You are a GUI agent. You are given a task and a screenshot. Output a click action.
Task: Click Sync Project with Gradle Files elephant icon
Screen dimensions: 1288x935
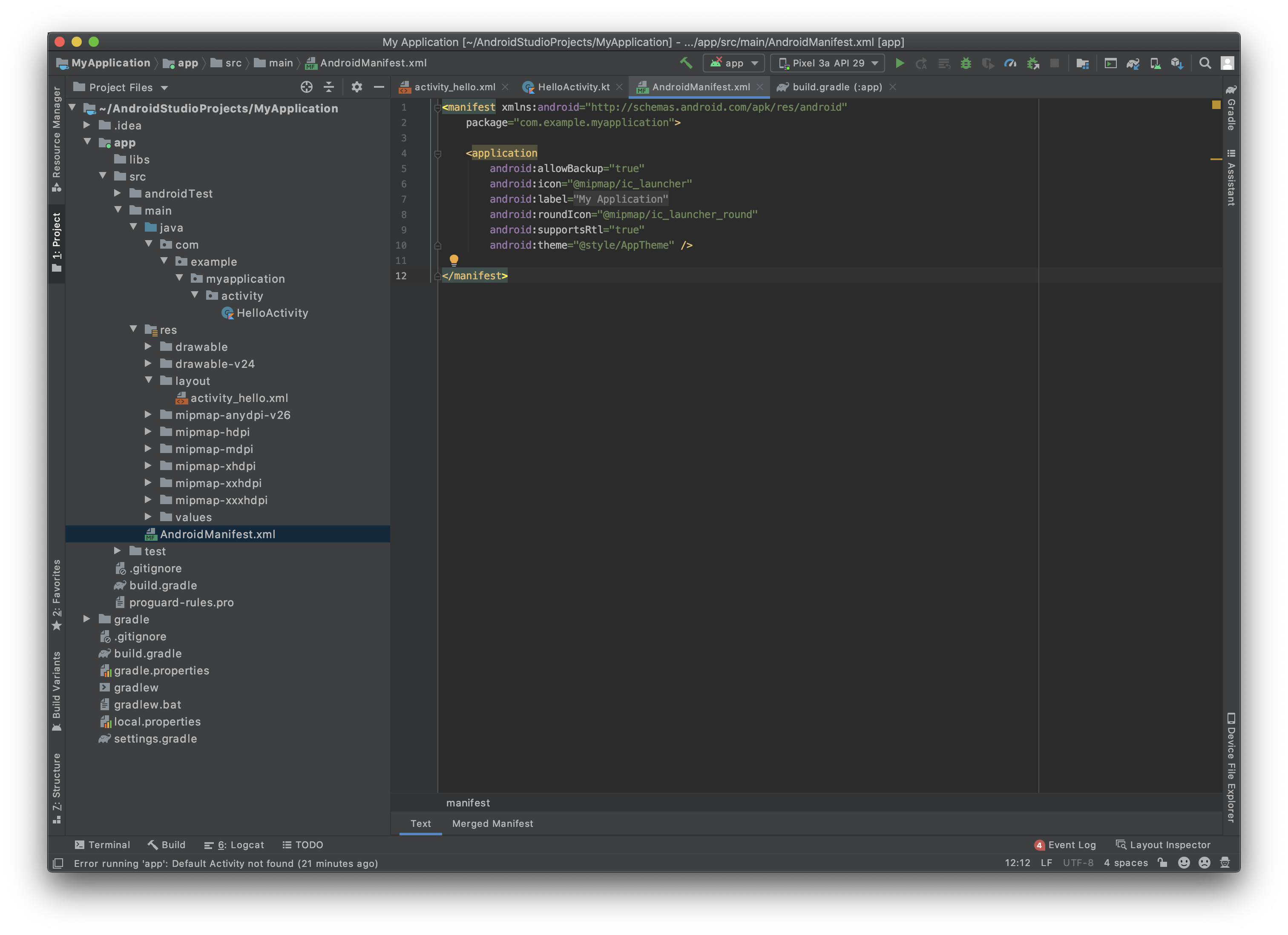pos(1133,63)
